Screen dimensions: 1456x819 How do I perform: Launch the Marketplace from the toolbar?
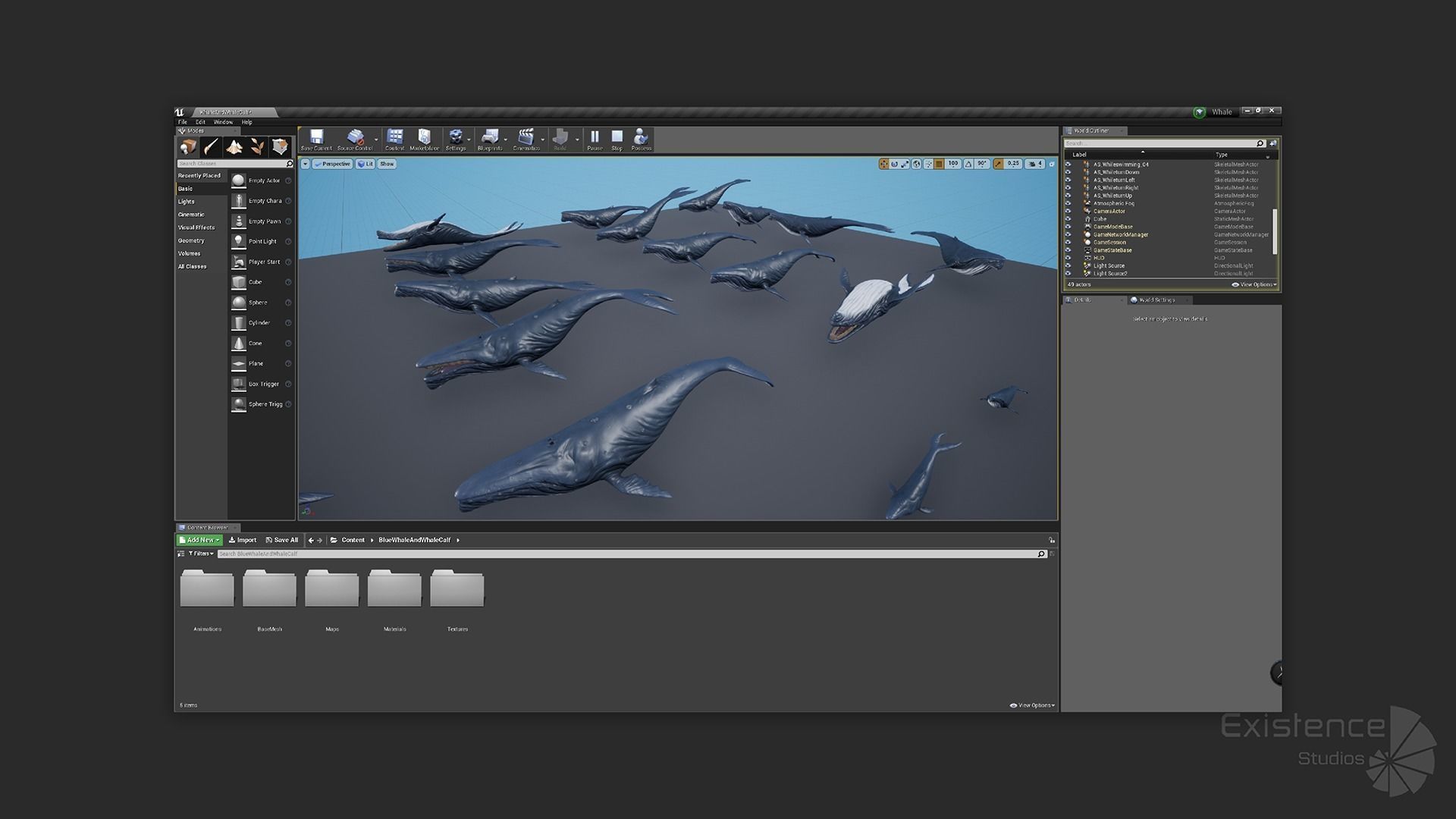pyautogui.click(x=424, y=140)
